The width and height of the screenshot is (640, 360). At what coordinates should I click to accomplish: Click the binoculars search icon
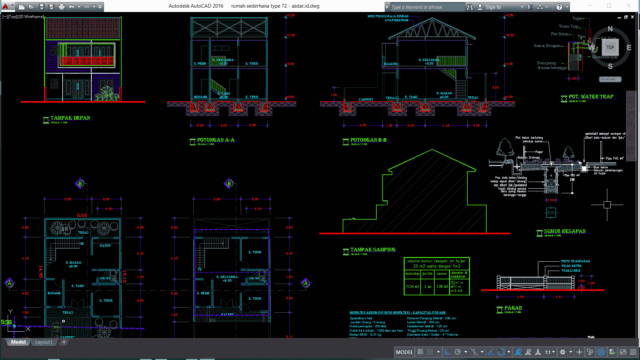pos(470,7)
